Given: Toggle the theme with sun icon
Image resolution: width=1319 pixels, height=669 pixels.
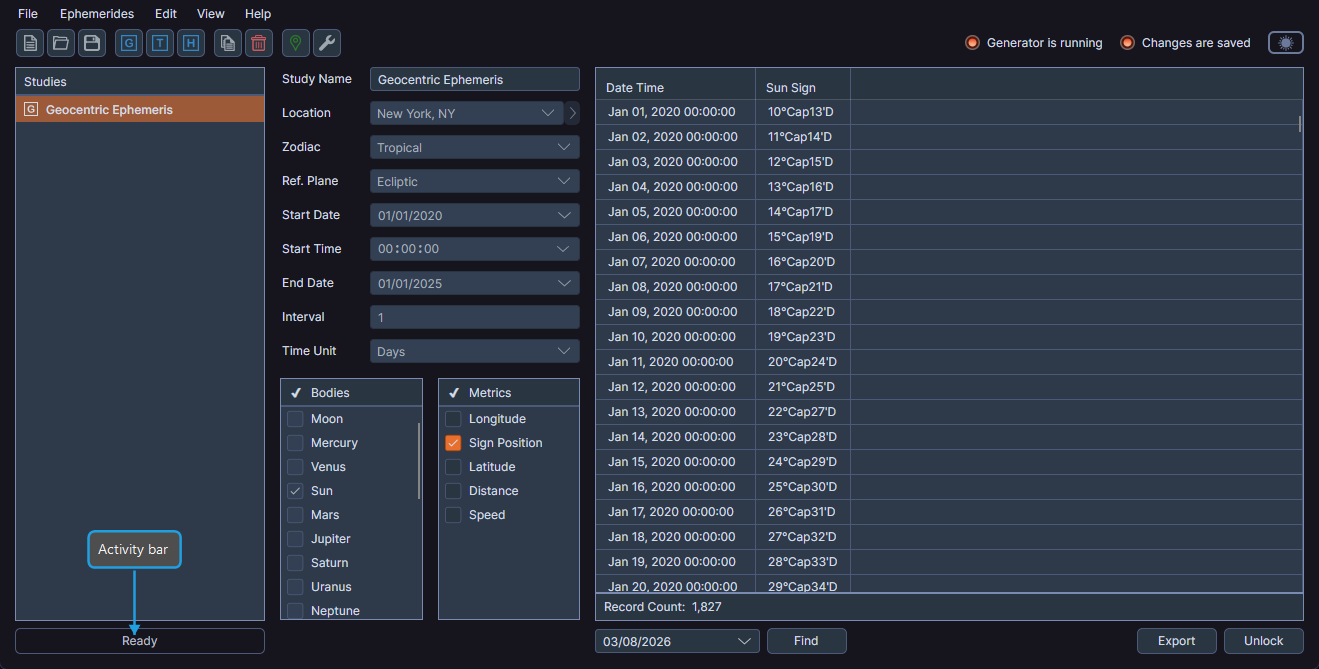Looking at the screenshot, I should (1285, 43).
